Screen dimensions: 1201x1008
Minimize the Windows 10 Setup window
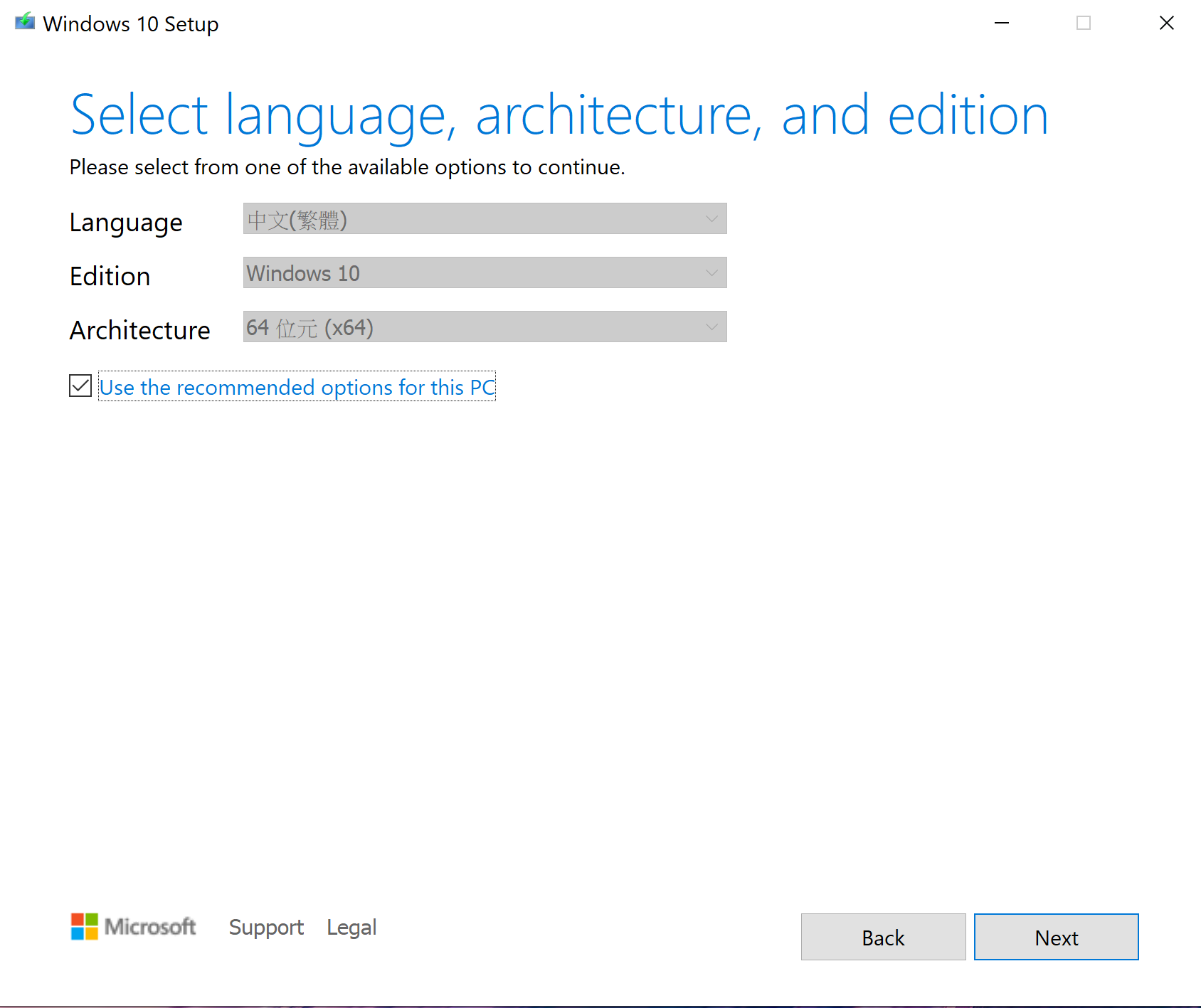[1002, 23]
